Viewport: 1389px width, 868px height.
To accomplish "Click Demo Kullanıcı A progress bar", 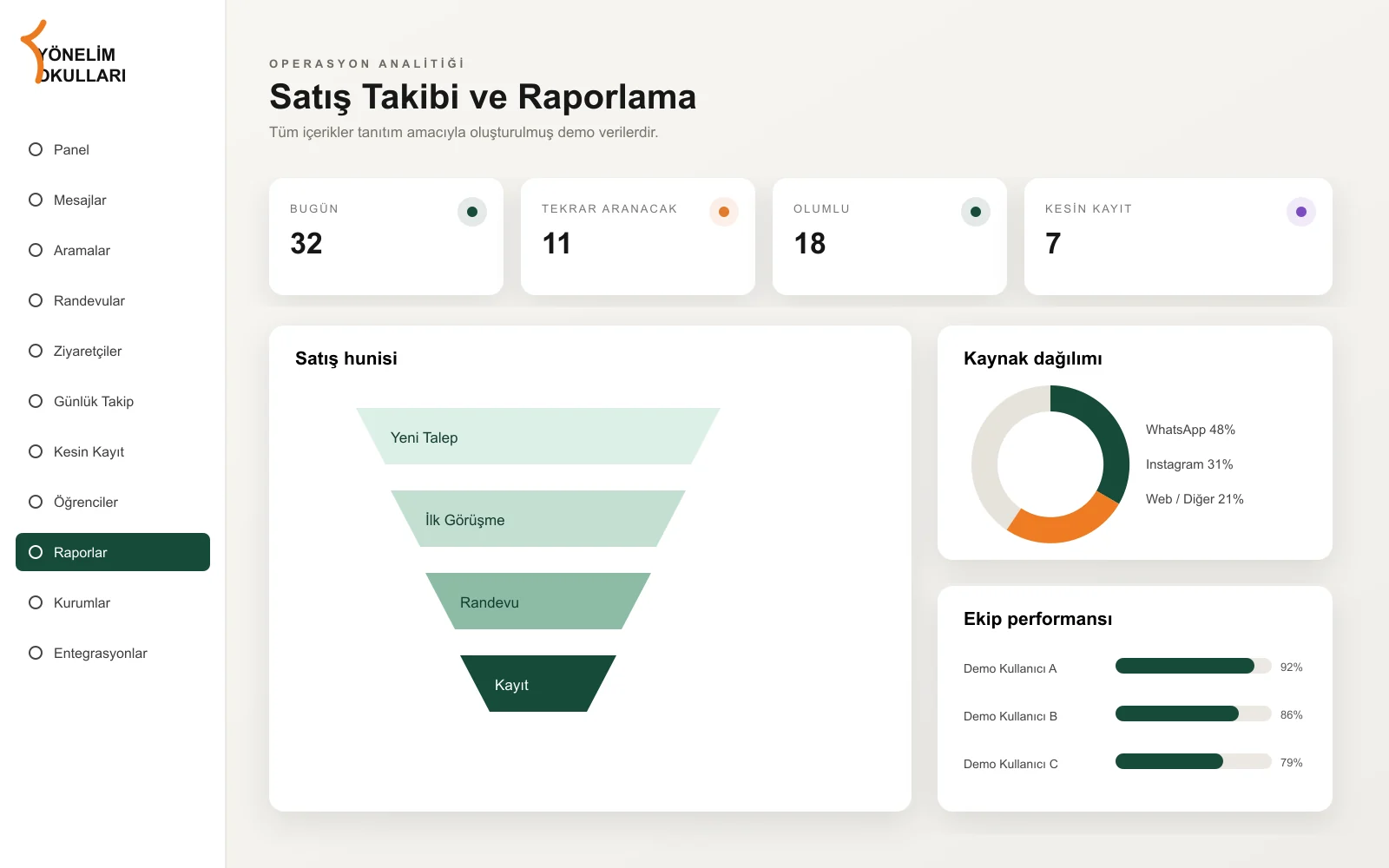I will coord(1194,666).
